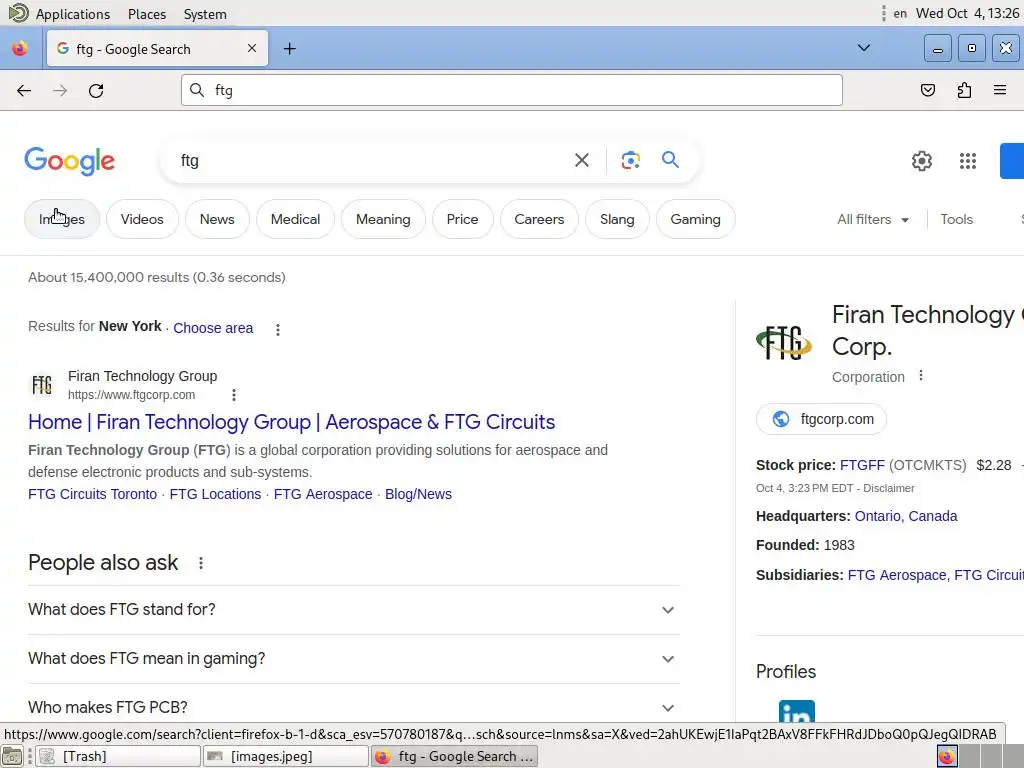
Task: Click the globe icon on ftgcorp.com chip
Action: pyautogui.click(x=781, y=419)
